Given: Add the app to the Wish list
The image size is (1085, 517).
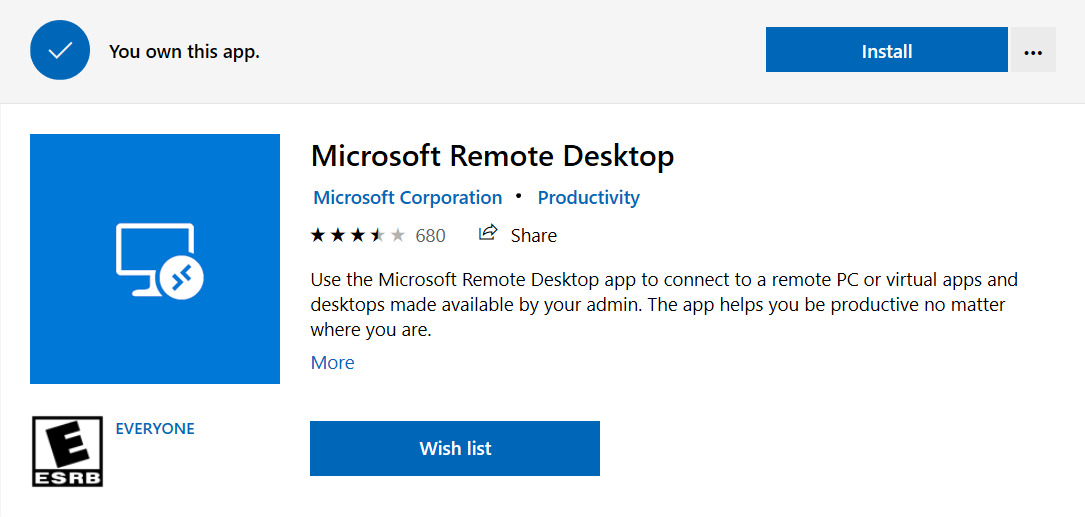Looking at the screenshot, I should (455, 448).
